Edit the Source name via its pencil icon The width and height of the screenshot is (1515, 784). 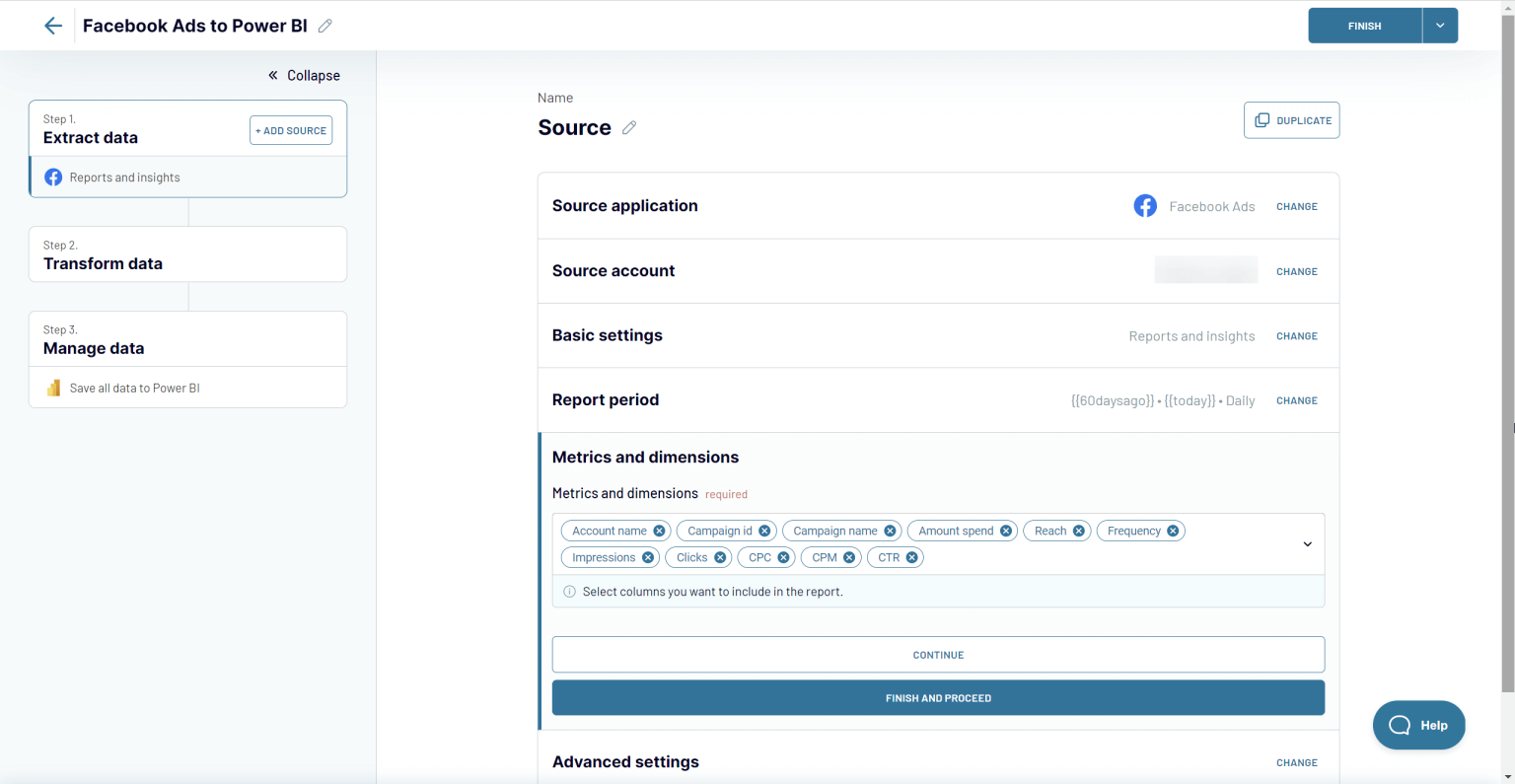630,126
